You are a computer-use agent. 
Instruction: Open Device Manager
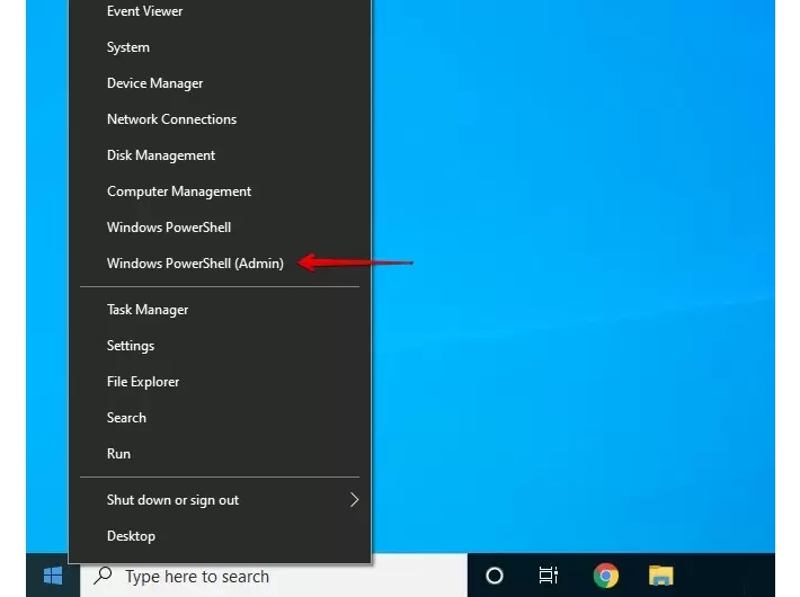(x=155, y=83)
